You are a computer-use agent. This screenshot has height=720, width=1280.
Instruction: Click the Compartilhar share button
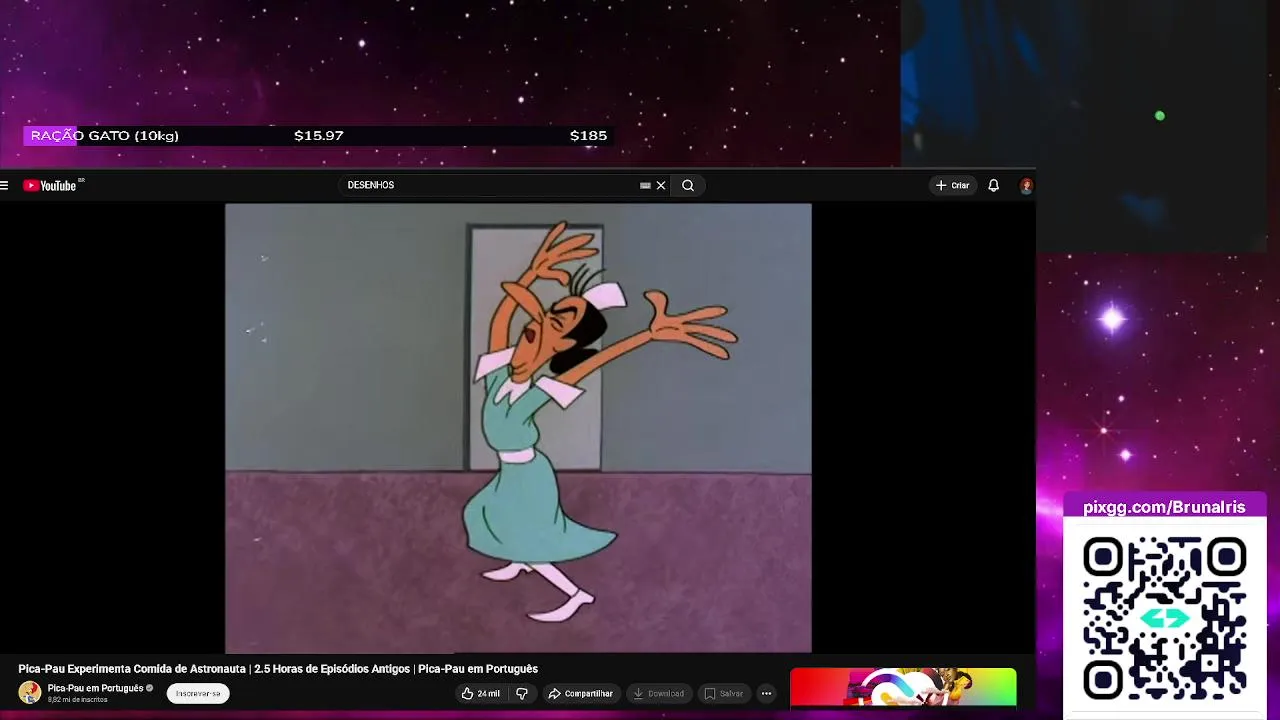coord(580,693)
